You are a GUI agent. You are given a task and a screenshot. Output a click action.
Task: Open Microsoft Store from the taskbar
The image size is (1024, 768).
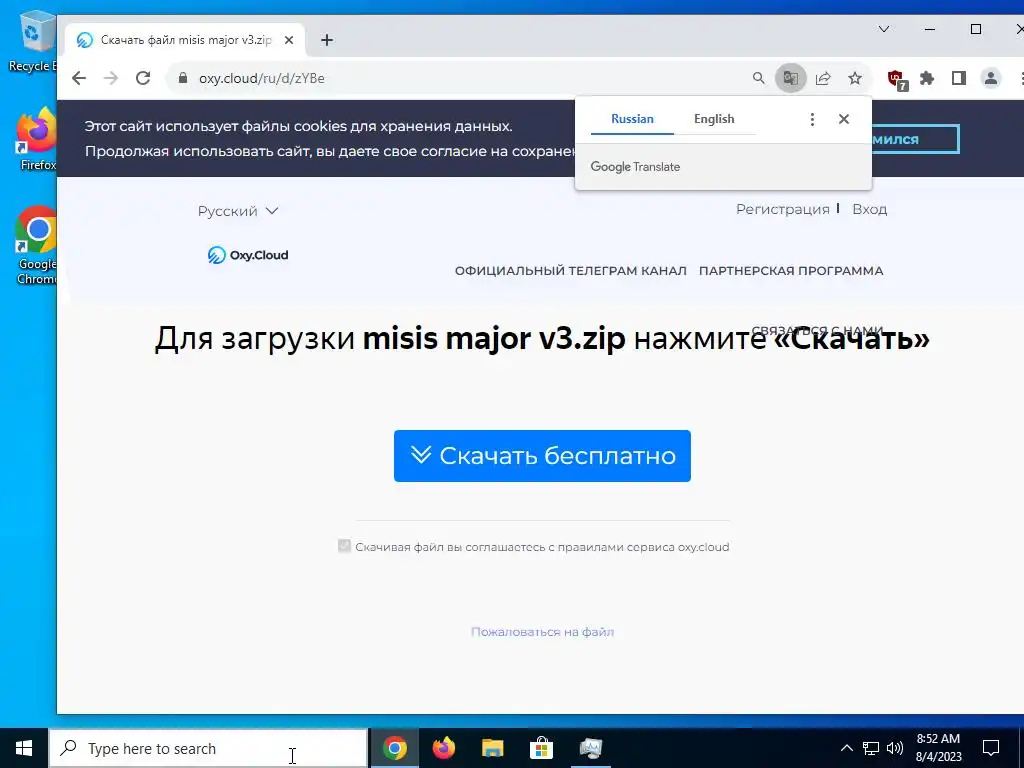541,748
